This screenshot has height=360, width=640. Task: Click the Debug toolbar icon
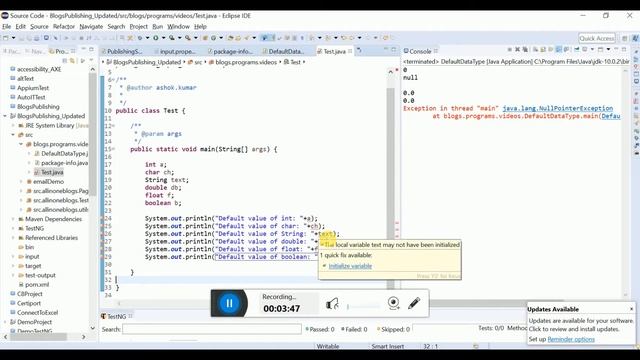point(140,38)
